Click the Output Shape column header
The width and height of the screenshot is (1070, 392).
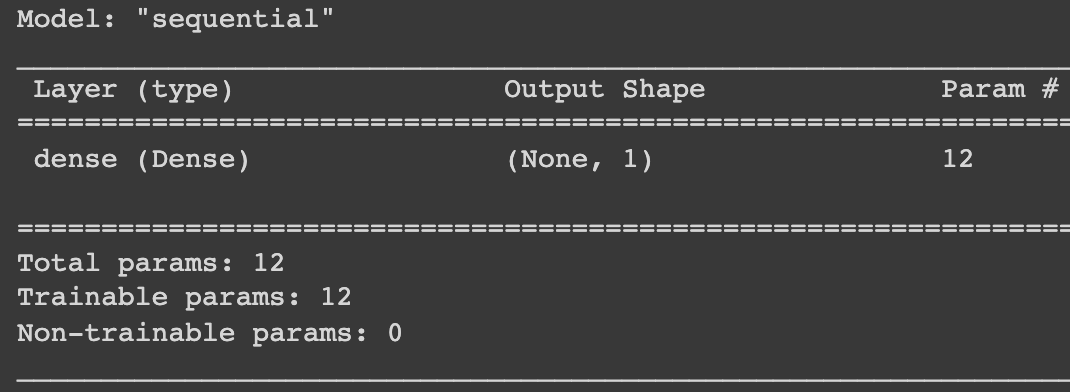605,89
